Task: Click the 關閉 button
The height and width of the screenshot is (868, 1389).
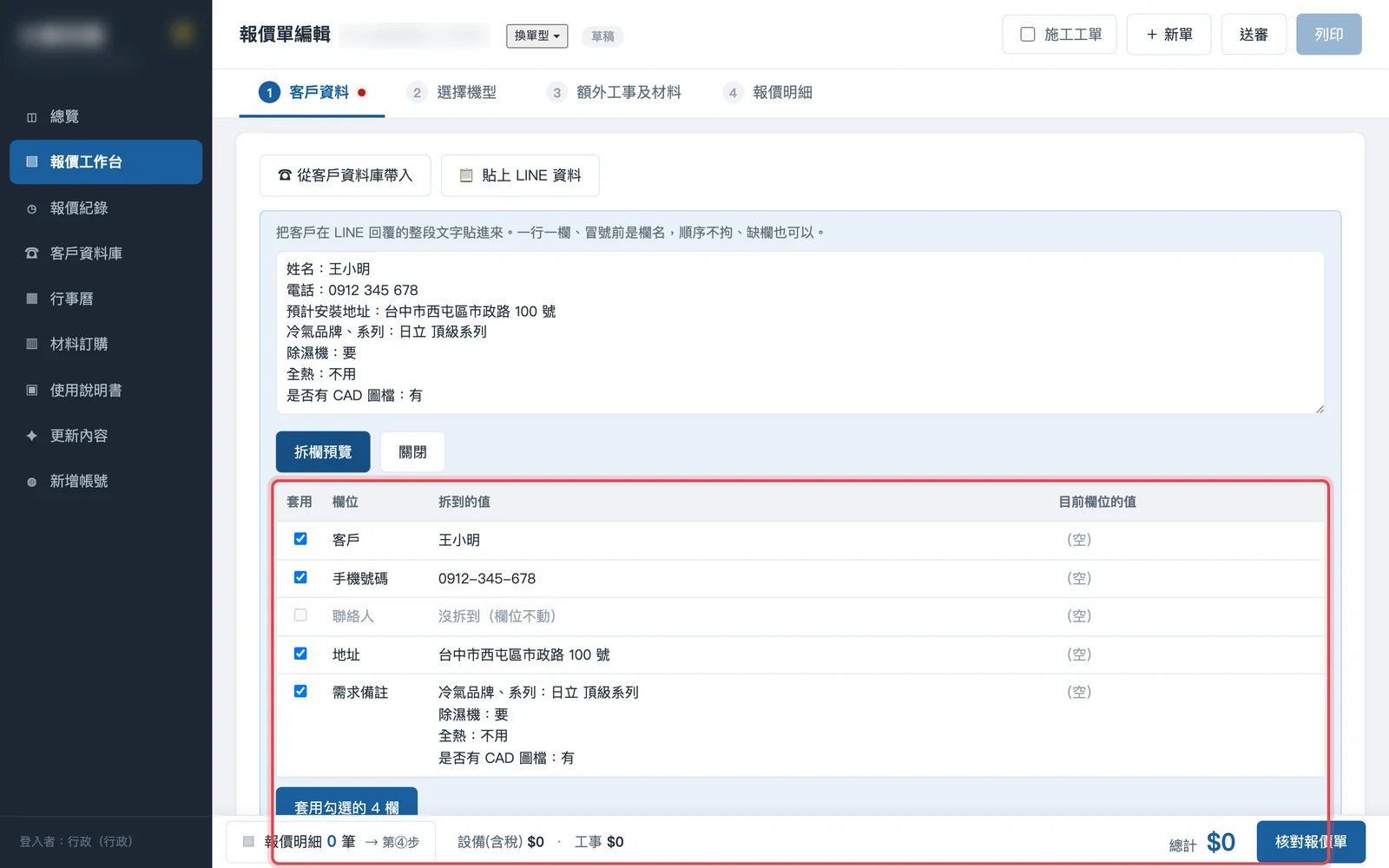Action: click(x=412, y=452)
